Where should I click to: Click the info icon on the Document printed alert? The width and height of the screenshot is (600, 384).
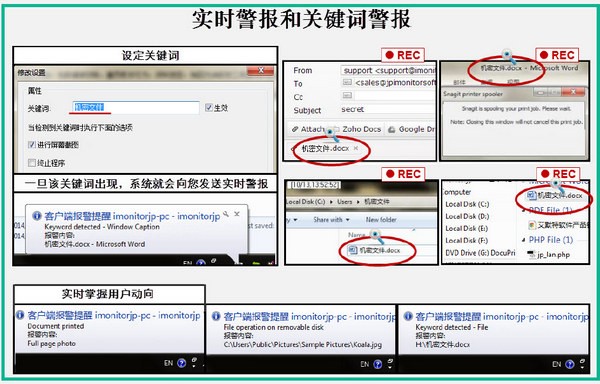coord(20,315)
